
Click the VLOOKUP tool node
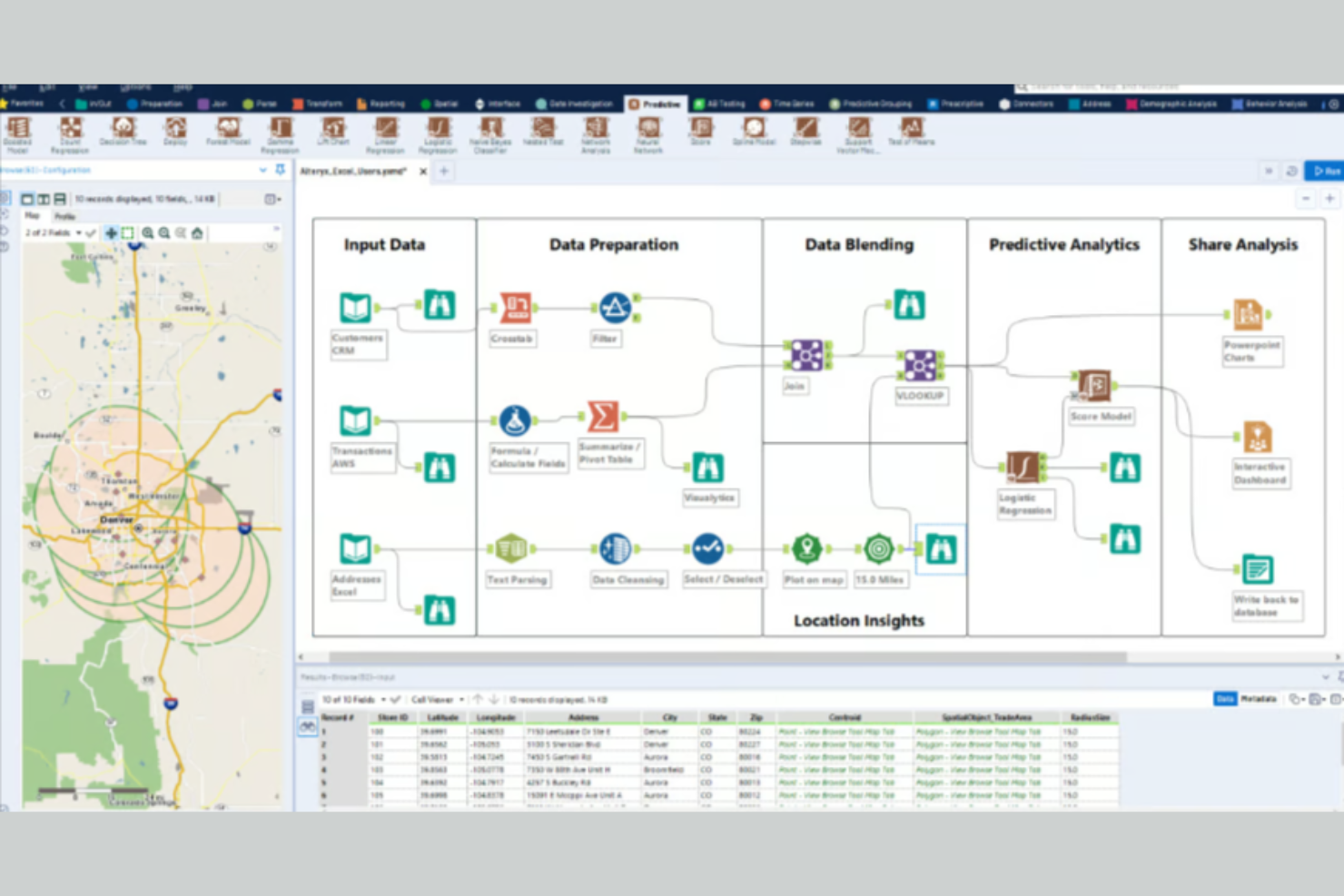[x=919, y=365]
